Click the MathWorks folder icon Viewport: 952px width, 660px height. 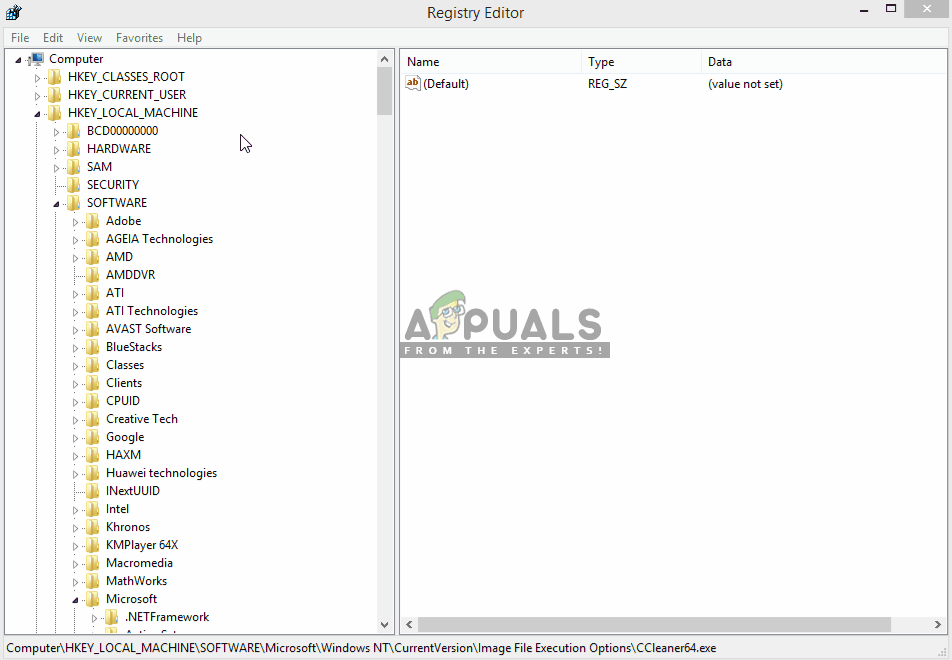coord(92,581)
